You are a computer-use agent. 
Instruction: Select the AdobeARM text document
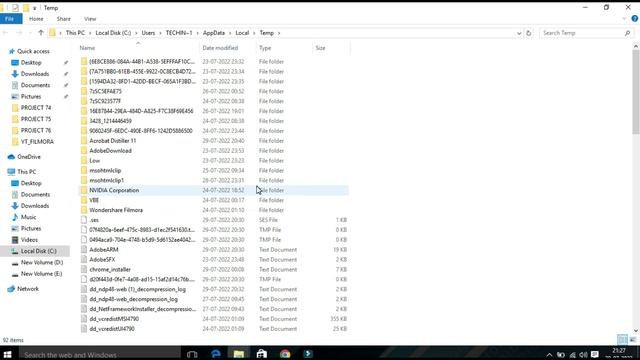click(104, 250)
